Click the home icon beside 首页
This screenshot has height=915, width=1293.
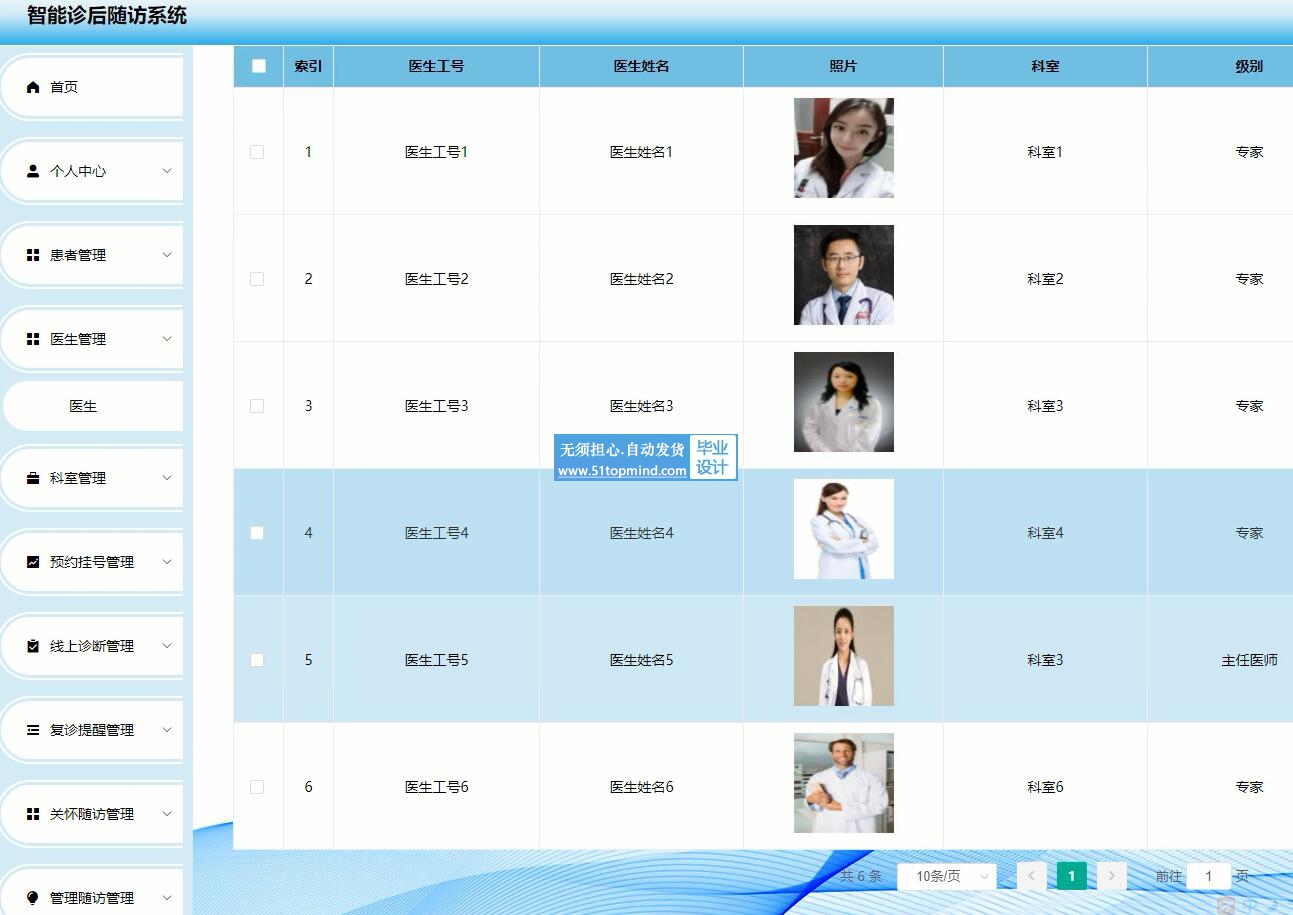pos(33,88)
